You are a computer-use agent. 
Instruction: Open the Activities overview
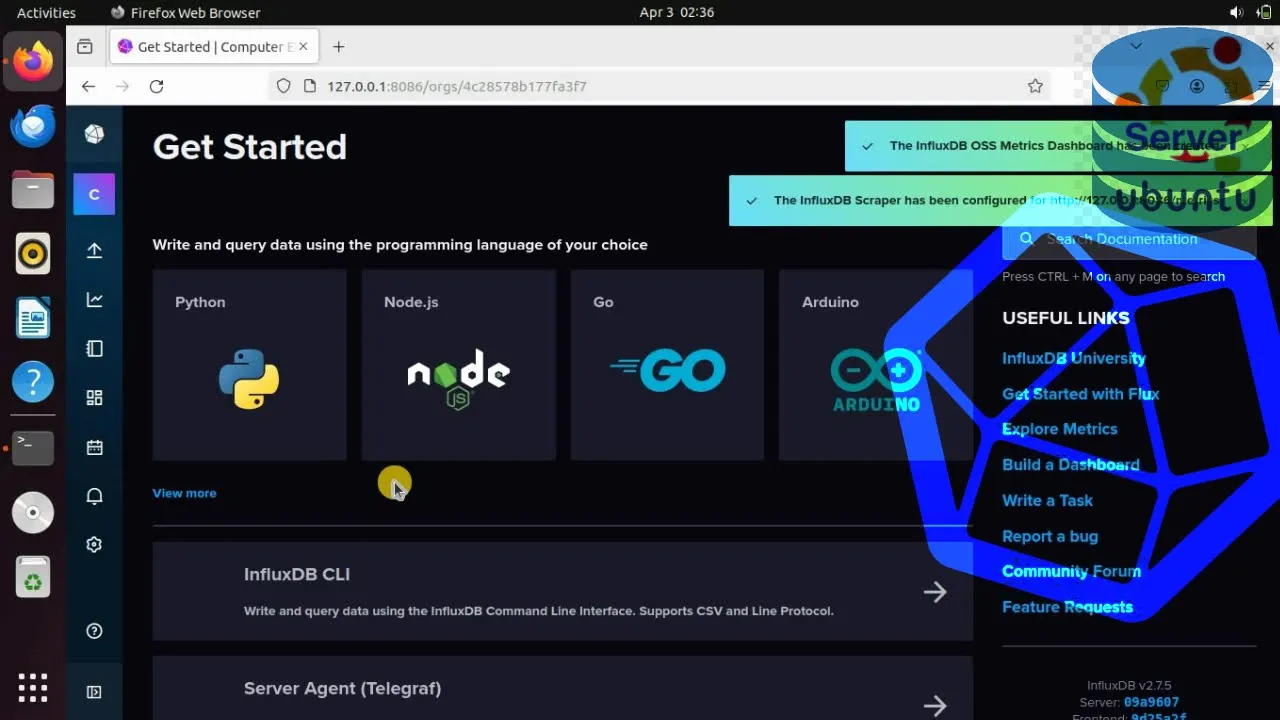click(x=46, y=13)
